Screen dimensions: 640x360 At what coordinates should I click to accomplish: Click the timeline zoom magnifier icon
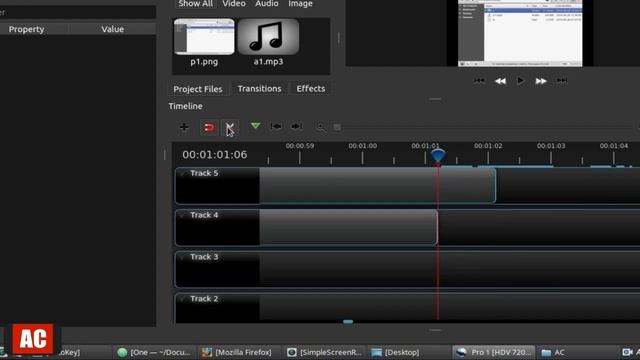(321, 127)
